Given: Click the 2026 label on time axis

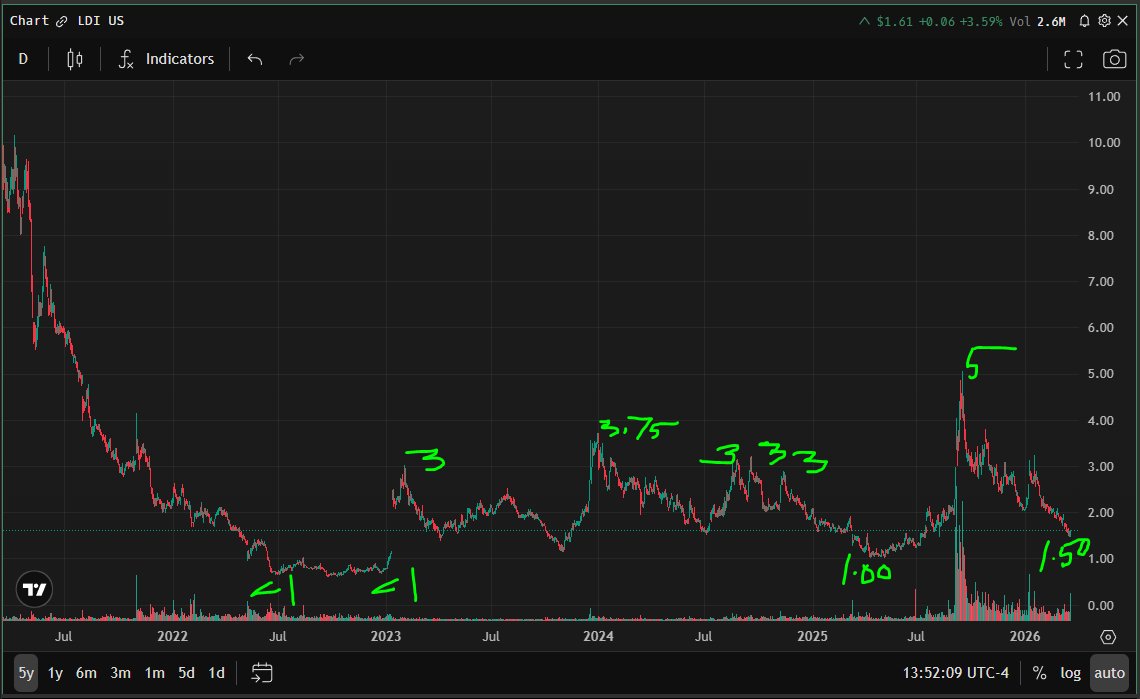Looking at the screenshot, I should coord(1025,636).
